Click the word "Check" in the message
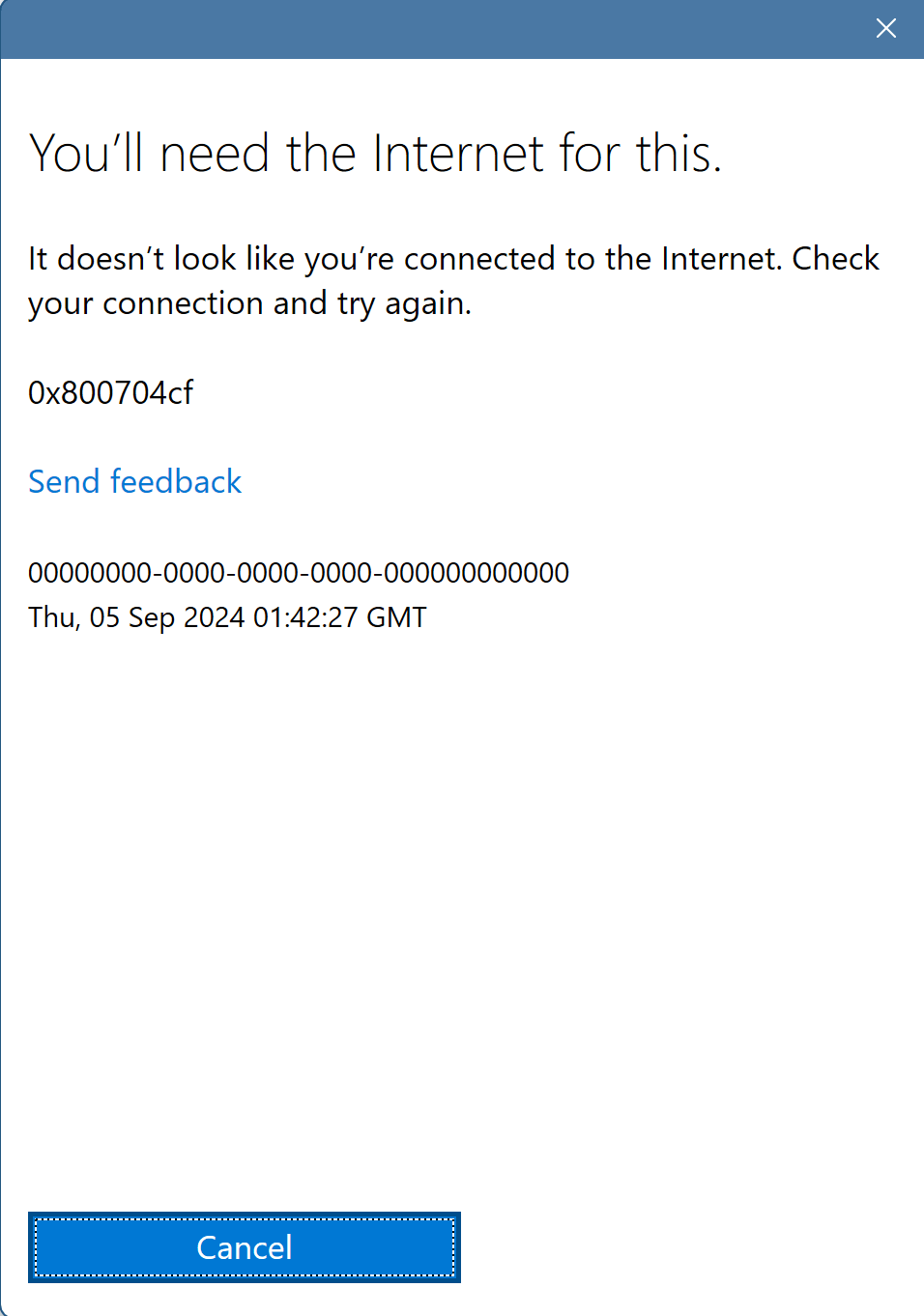 [x=836, y=258]
